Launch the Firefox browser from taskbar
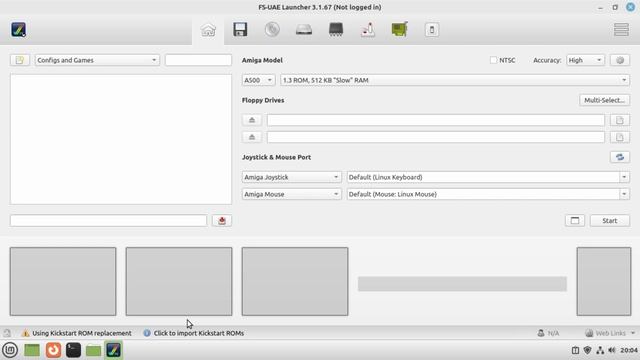 [53, 350]
